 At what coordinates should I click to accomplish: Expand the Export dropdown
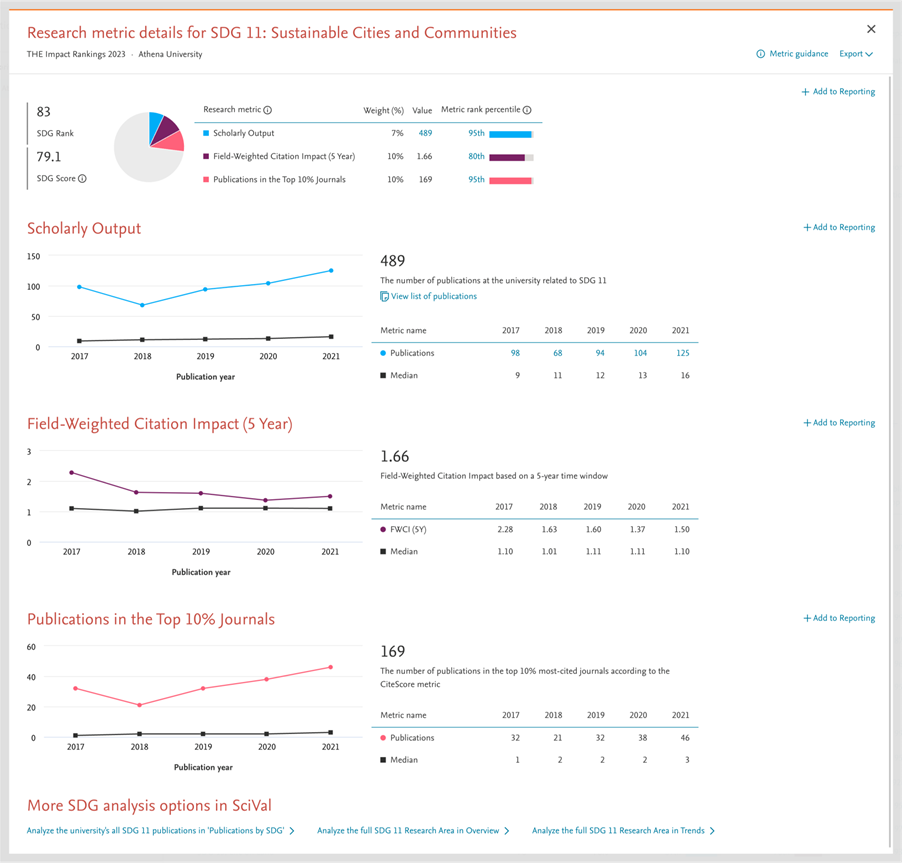tap(855, 54)
